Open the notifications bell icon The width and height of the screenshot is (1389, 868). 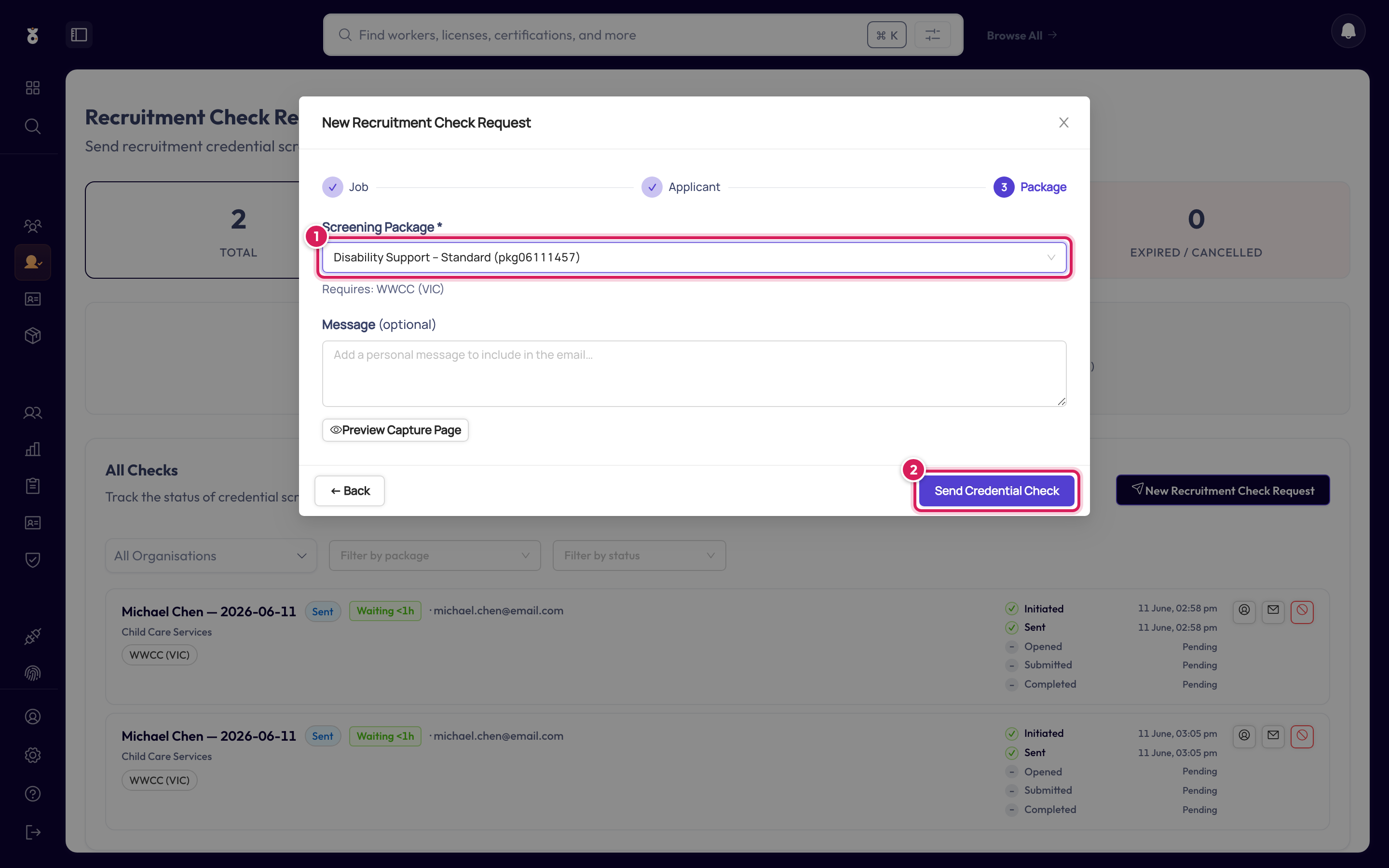click(1348, 31)
